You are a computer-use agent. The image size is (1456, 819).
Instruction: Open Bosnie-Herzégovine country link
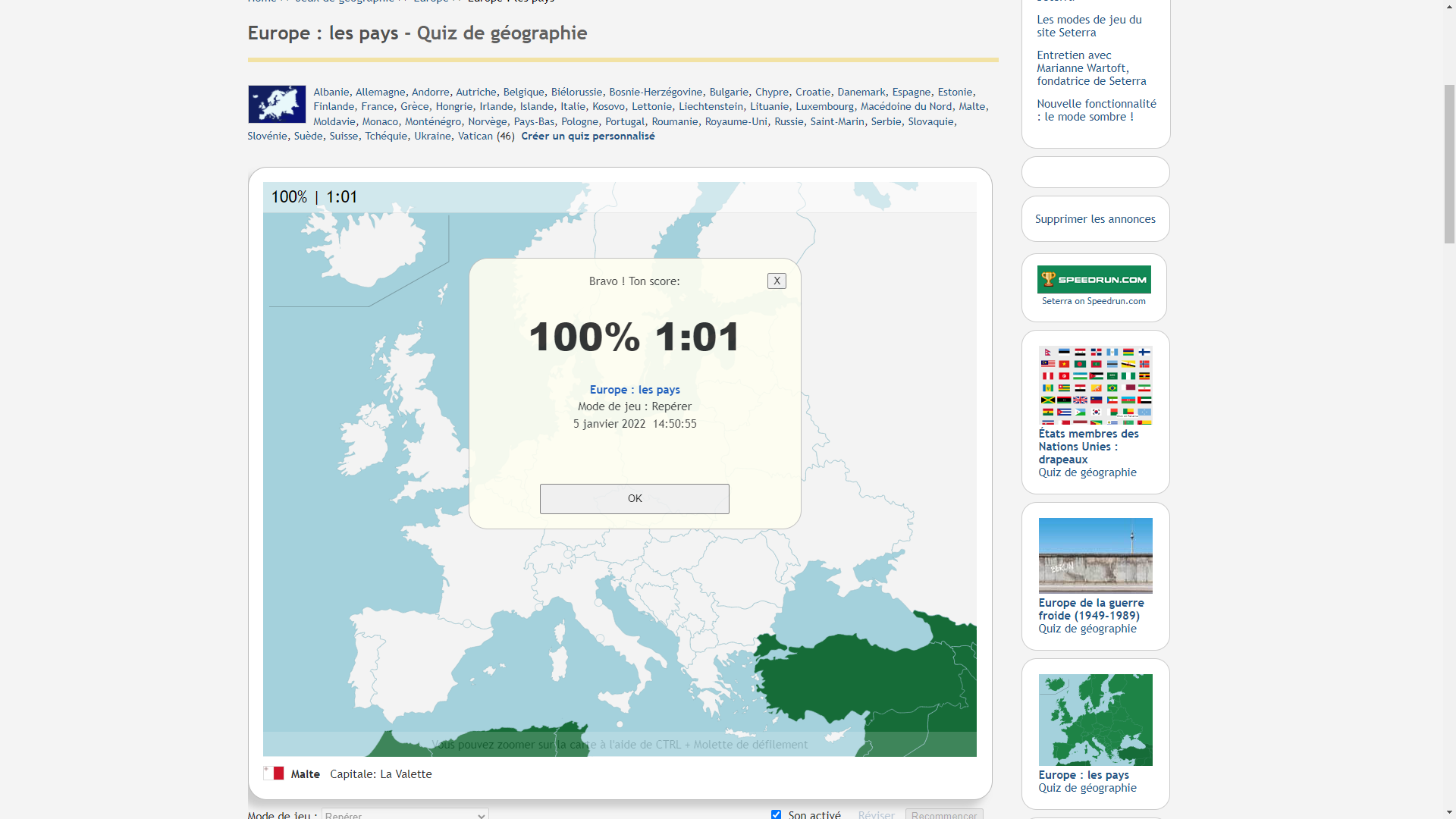click(x=656, y=92)
